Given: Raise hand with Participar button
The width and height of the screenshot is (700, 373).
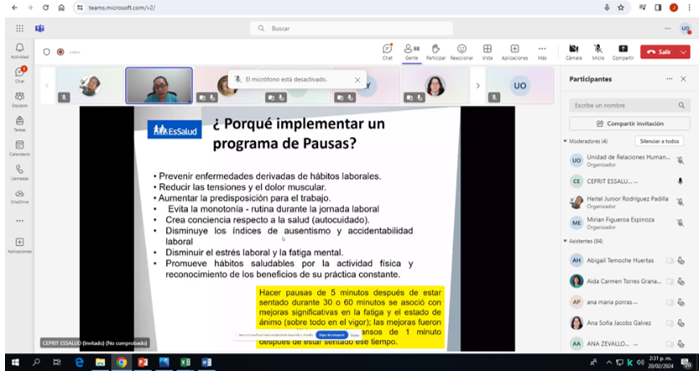Looking at the screenshot, I should [x=436, y=52].
